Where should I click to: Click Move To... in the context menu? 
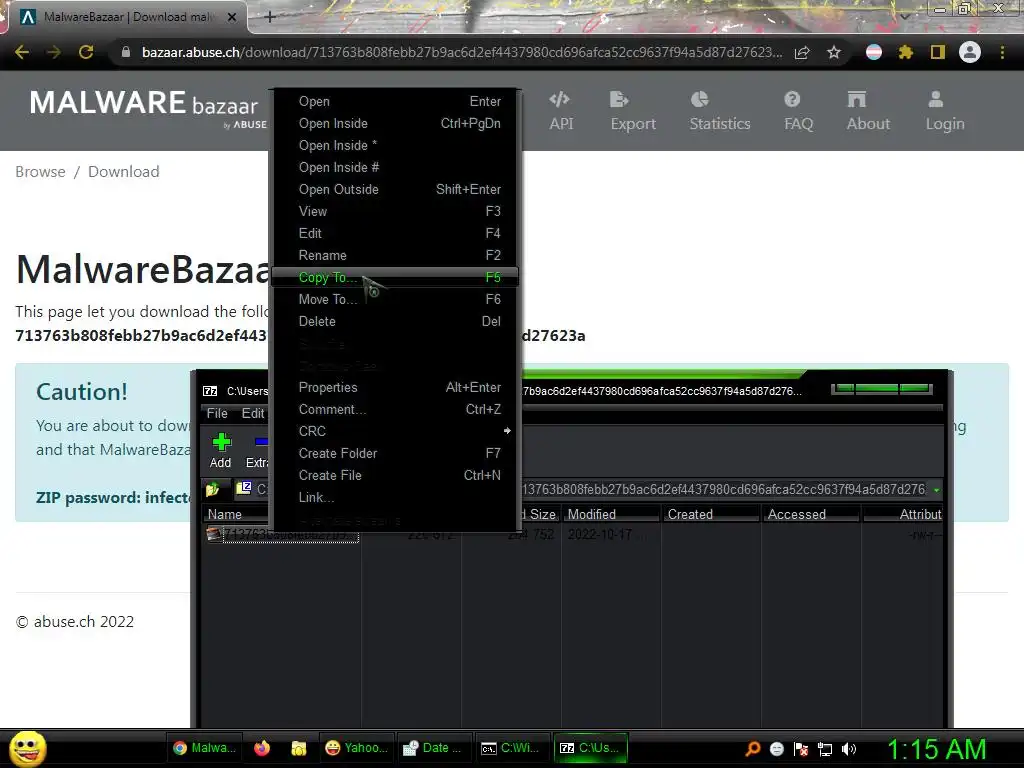point(394,299)
